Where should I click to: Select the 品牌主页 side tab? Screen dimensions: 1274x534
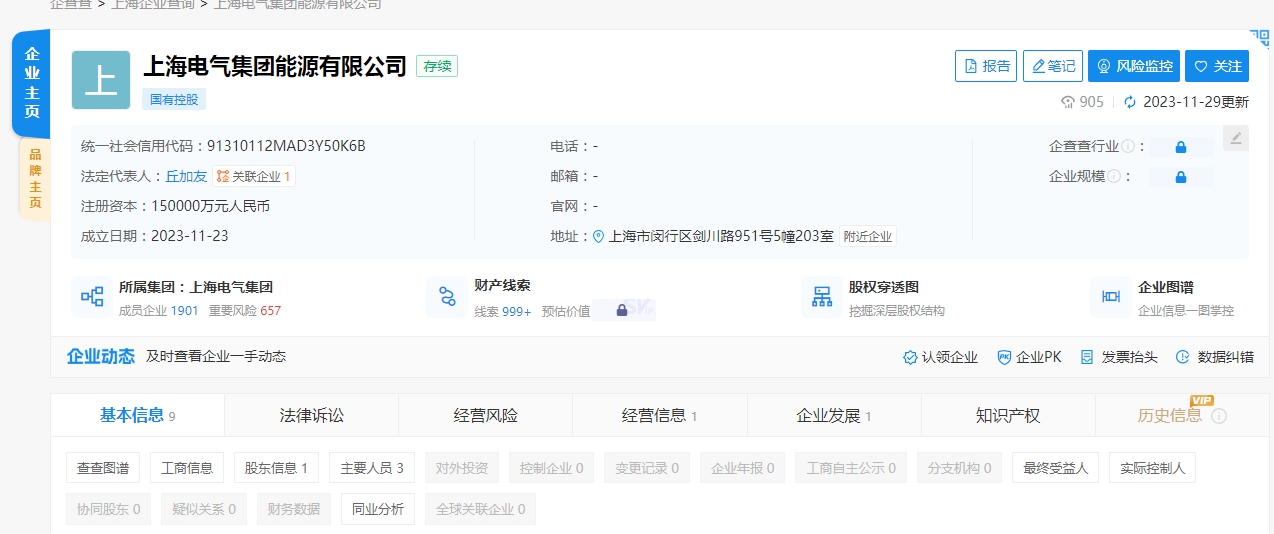tap(34, 178)
